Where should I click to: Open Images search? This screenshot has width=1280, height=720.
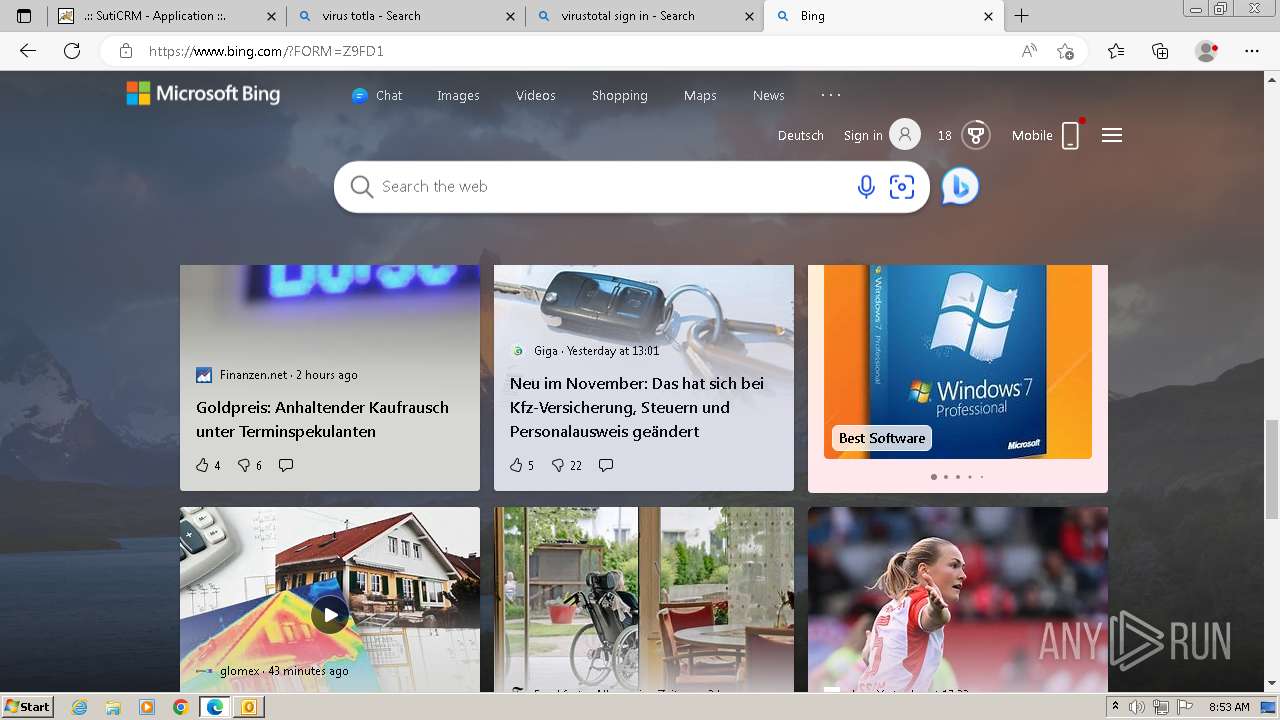point(458,95)
